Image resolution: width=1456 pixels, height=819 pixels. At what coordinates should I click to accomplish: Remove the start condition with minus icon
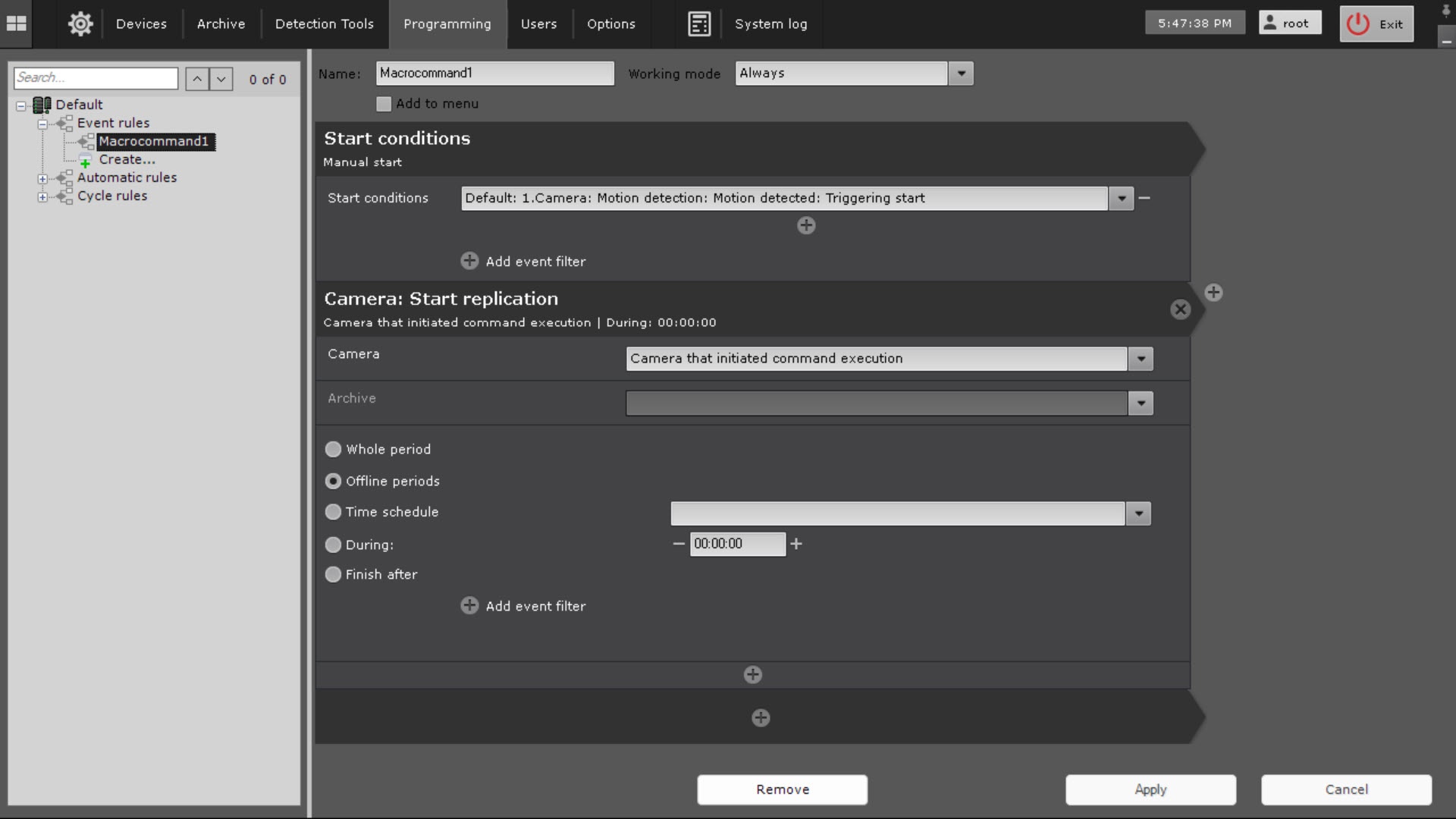tap(1144, 198)
